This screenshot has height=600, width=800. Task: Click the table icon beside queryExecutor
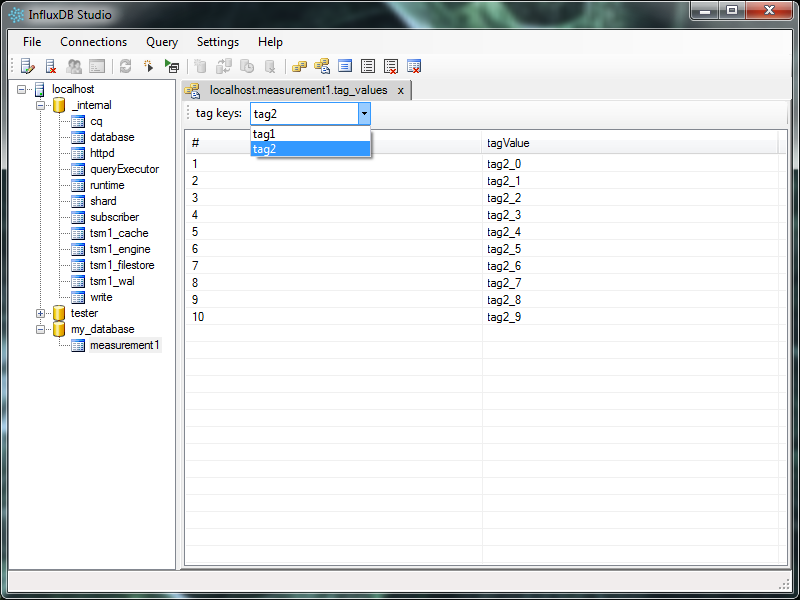78,169
